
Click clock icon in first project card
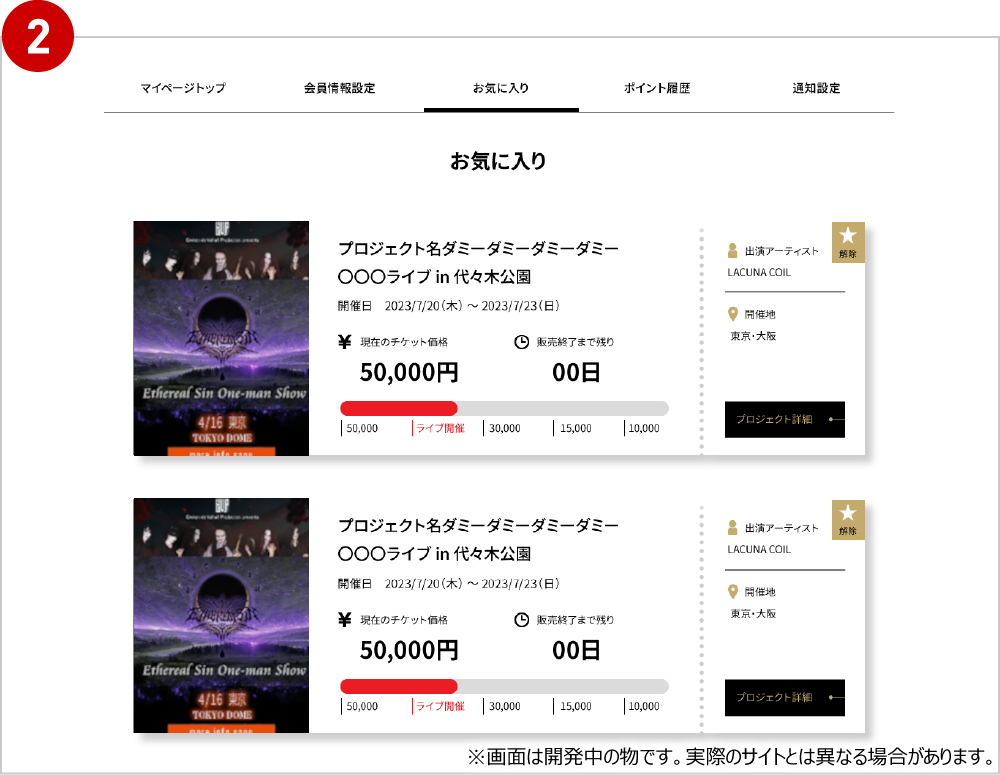click(x=521, y=342)
